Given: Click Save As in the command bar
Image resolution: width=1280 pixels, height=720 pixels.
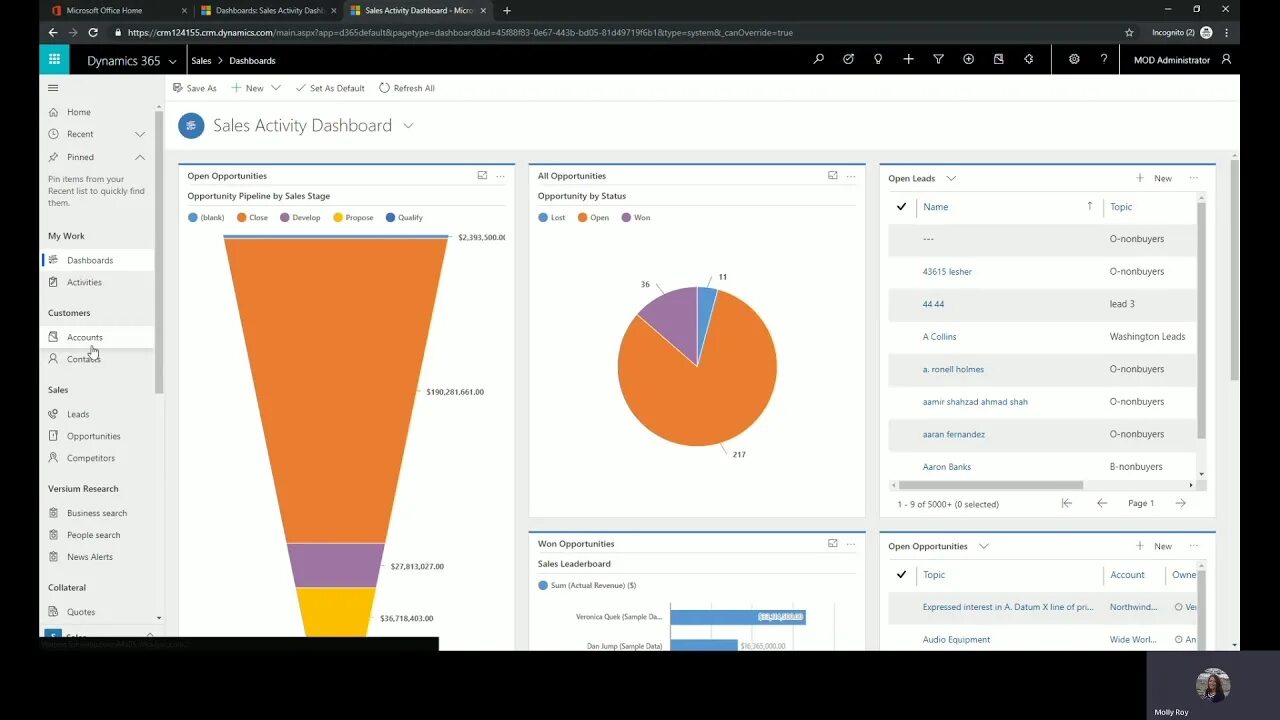Looking at the screenshot, I should pyautogui.click(x=194, y=88).
